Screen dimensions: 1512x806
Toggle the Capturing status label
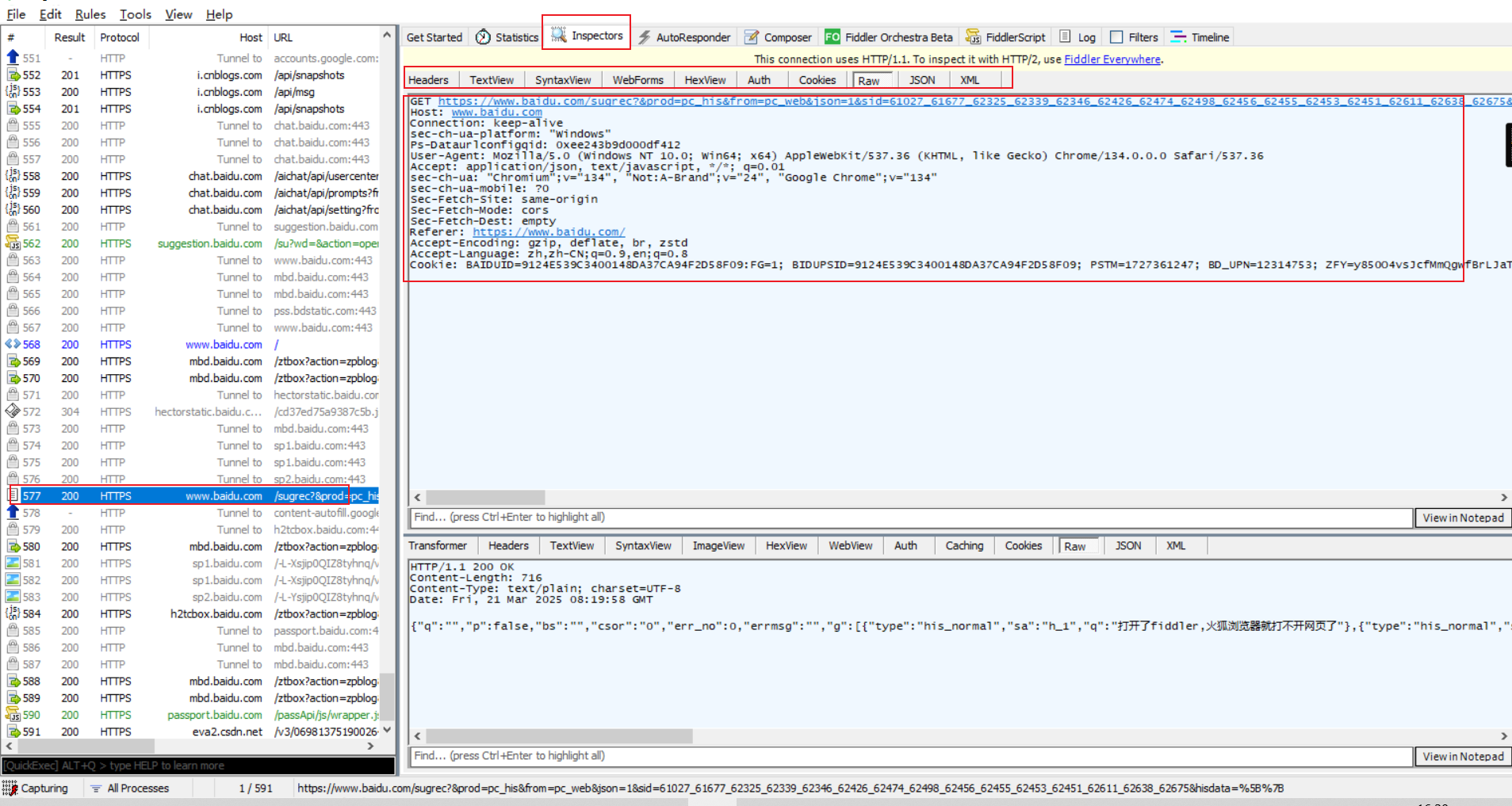(x=44, y=789)
